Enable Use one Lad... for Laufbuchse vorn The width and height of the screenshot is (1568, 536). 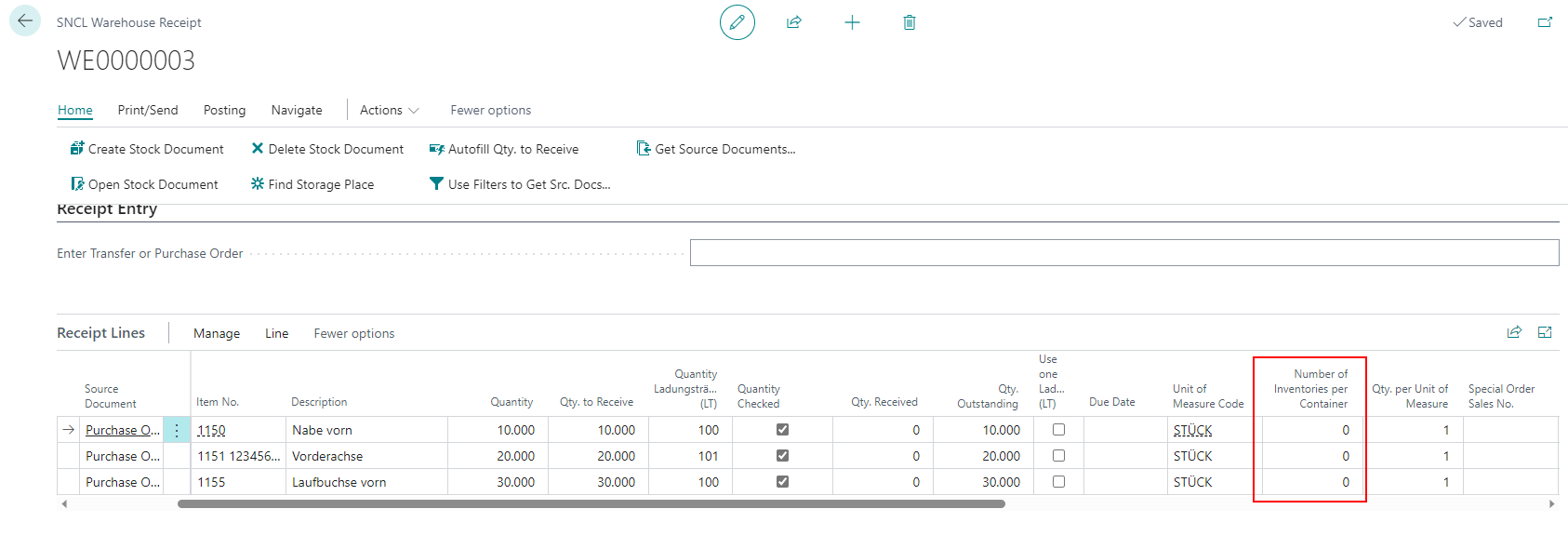[1058, 482]
